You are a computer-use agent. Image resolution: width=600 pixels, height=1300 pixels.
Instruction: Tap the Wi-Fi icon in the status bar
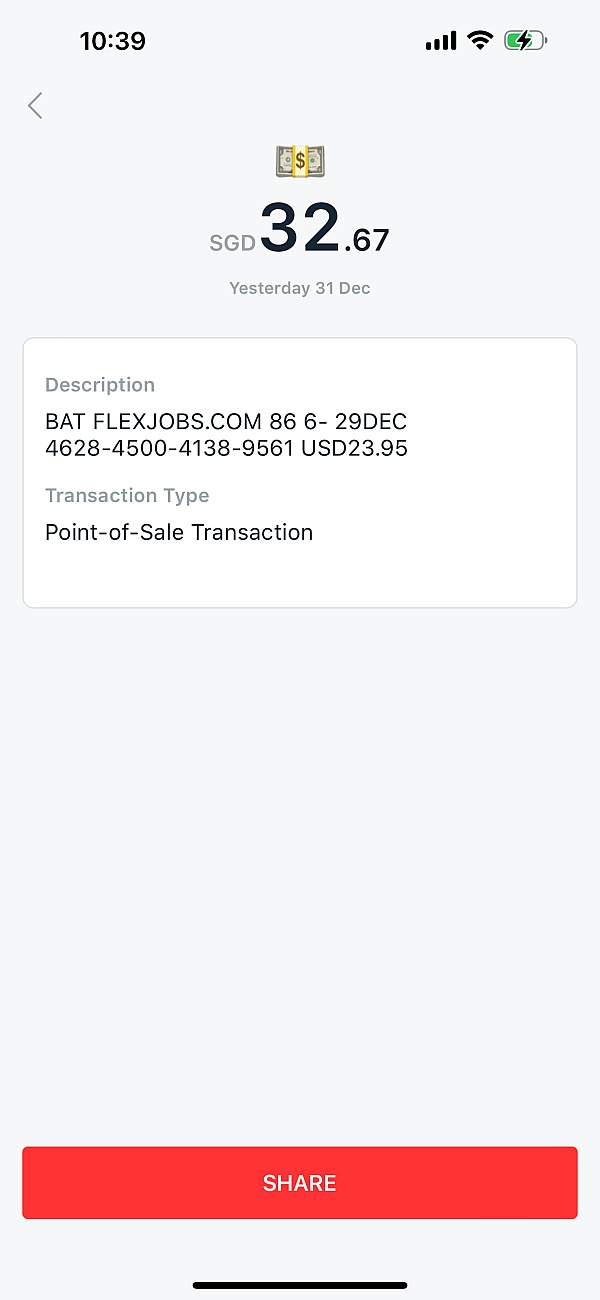point(480,40)
